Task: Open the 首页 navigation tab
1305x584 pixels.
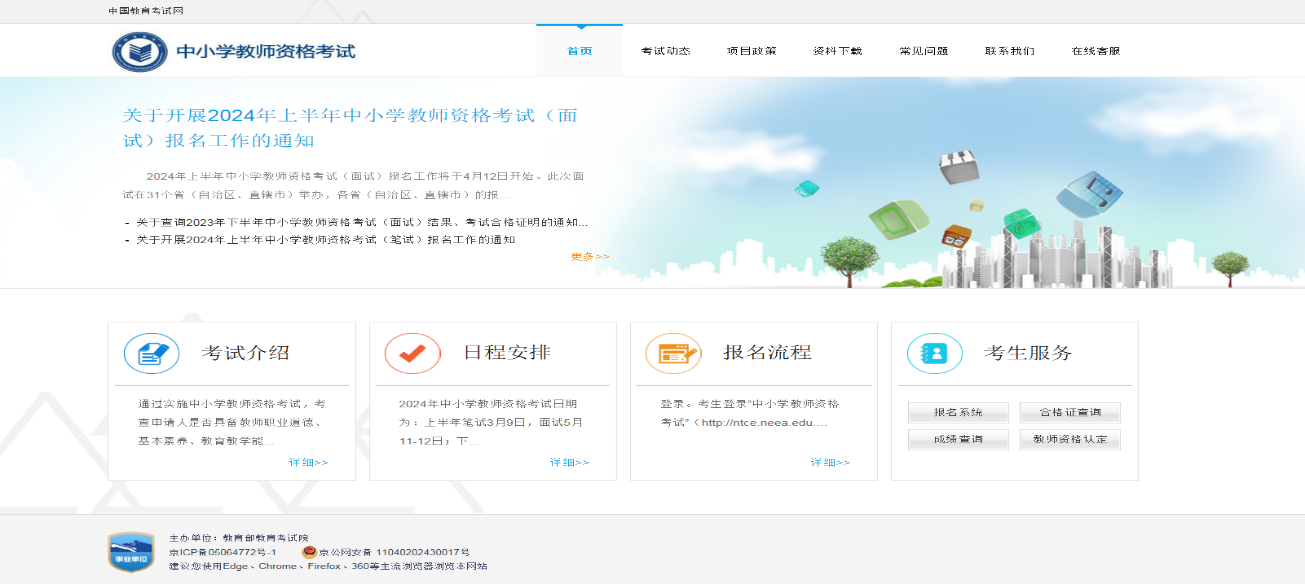Action: click(x=579, y=51)
